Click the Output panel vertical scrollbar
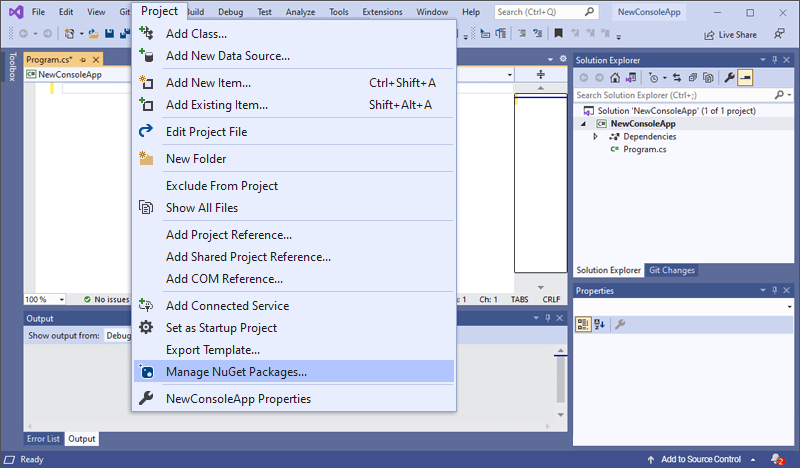Image resolution: width=800 pixels, height=468 pixels. (x=560, y=379)
